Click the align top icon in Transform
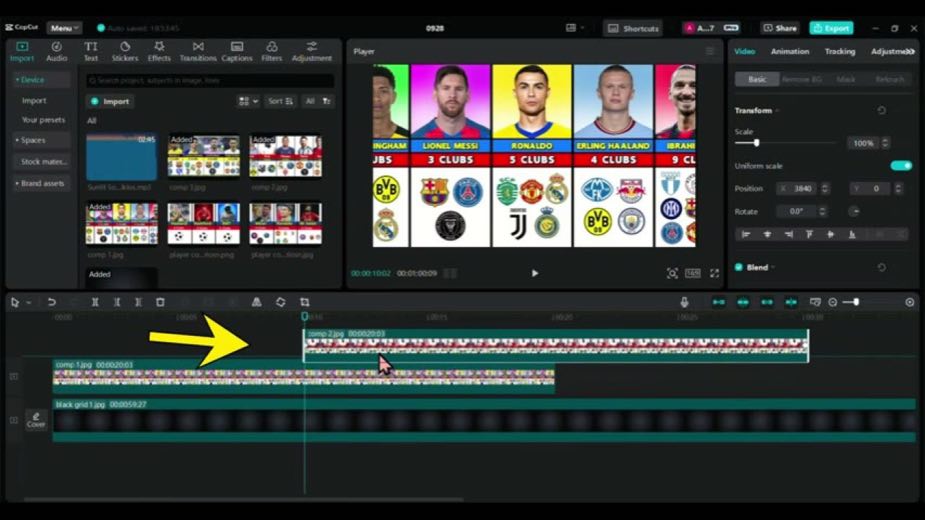Image resolution: width=925 pixels, height=520 pixels. pyautogui.click(x=809, y=234)
